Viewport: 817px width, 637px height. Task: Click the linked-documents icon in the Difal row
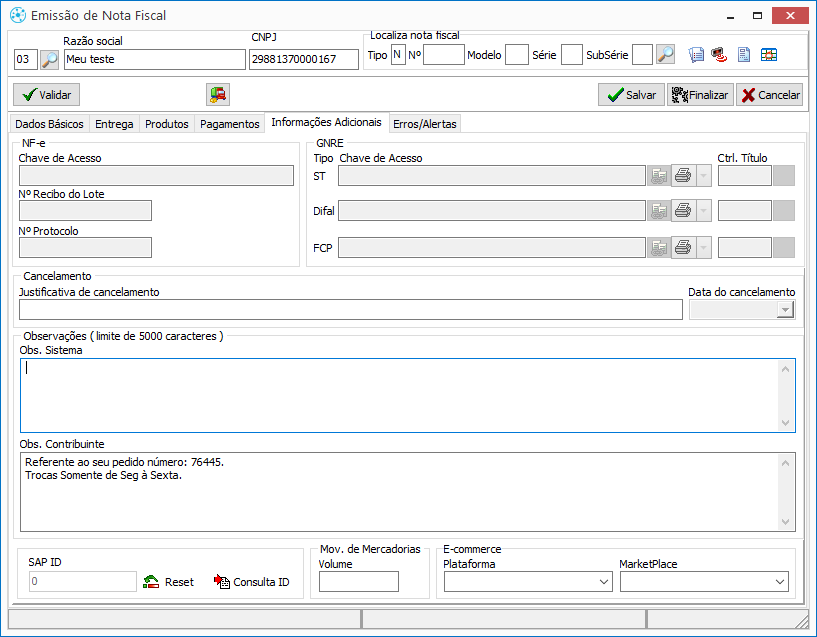click(659, 211)
